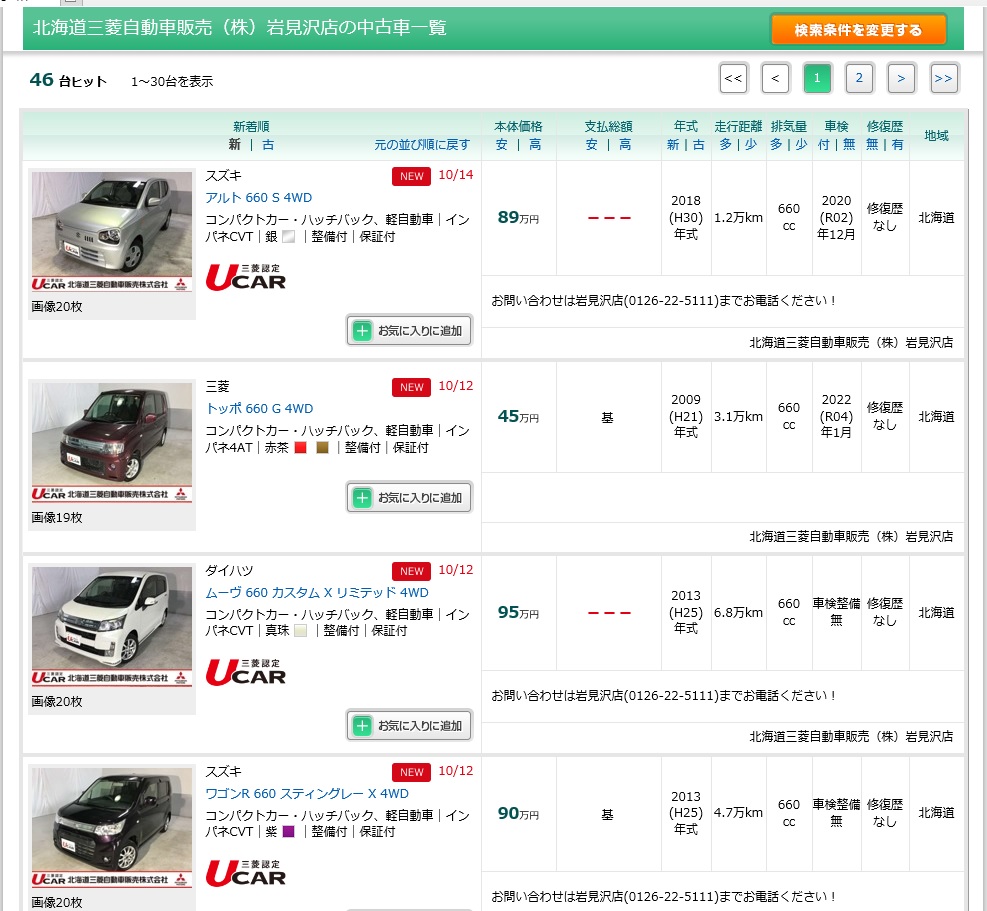This screenshot has width=987, height=911.
Task: Sort 本体価格 by 安 (cheapest)
Action: 502,145
